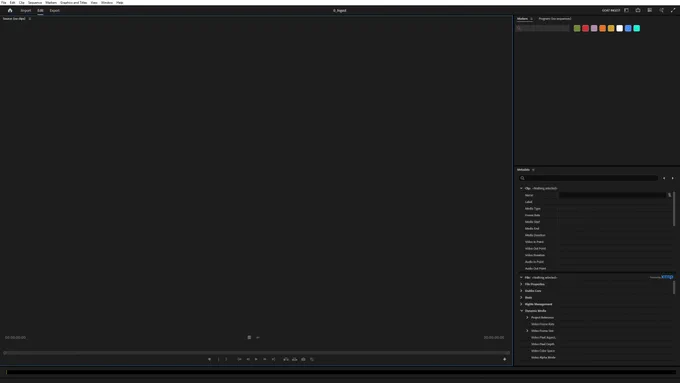Expand Video Frame Size metadata item
The width and height of the screenshot is (680, 383).
(527, 331)
